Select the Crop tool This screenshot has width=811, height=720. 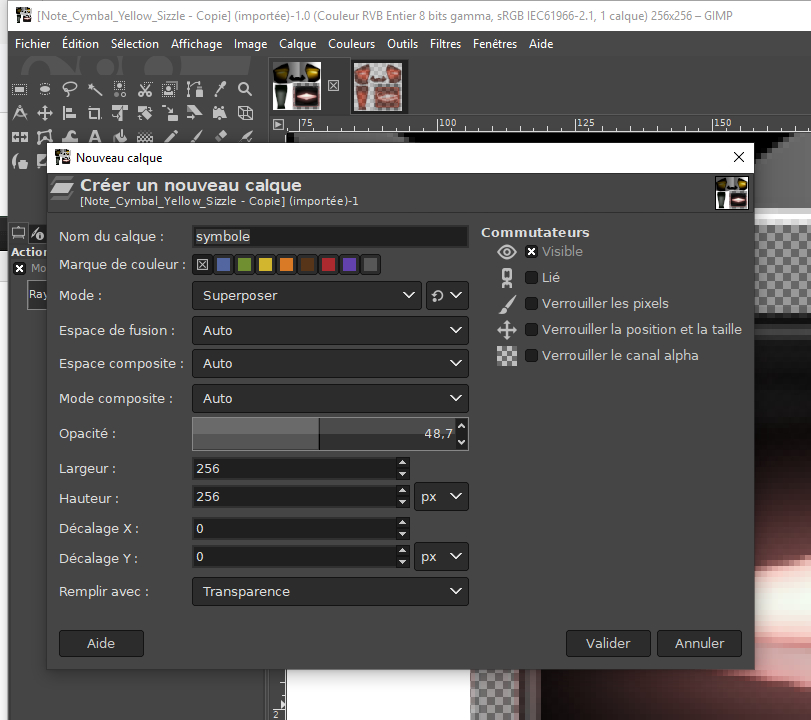click(x=95, y=113)
